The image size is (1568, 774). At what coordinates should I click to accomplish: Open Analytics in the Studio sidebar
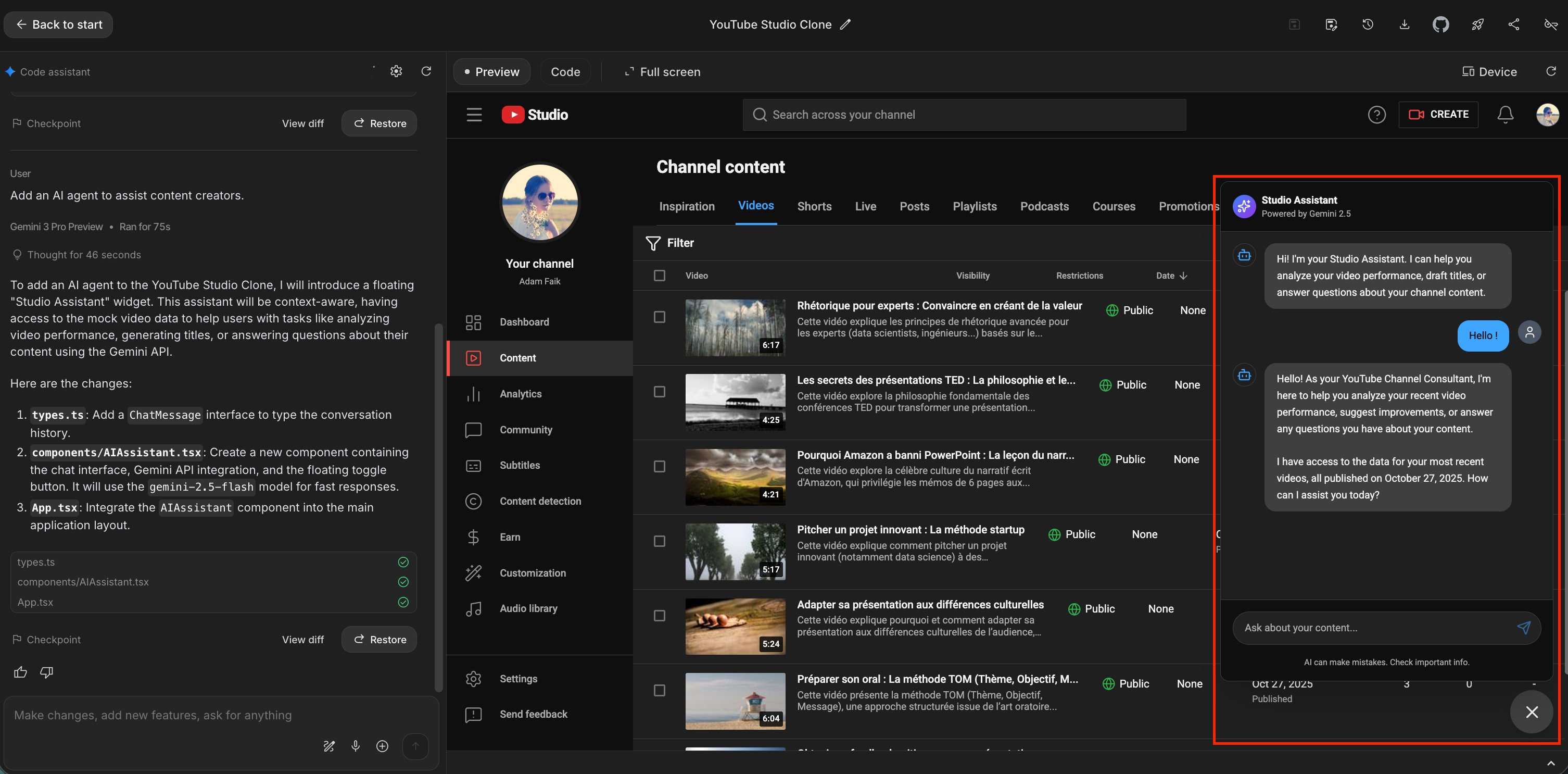point(521,394)
